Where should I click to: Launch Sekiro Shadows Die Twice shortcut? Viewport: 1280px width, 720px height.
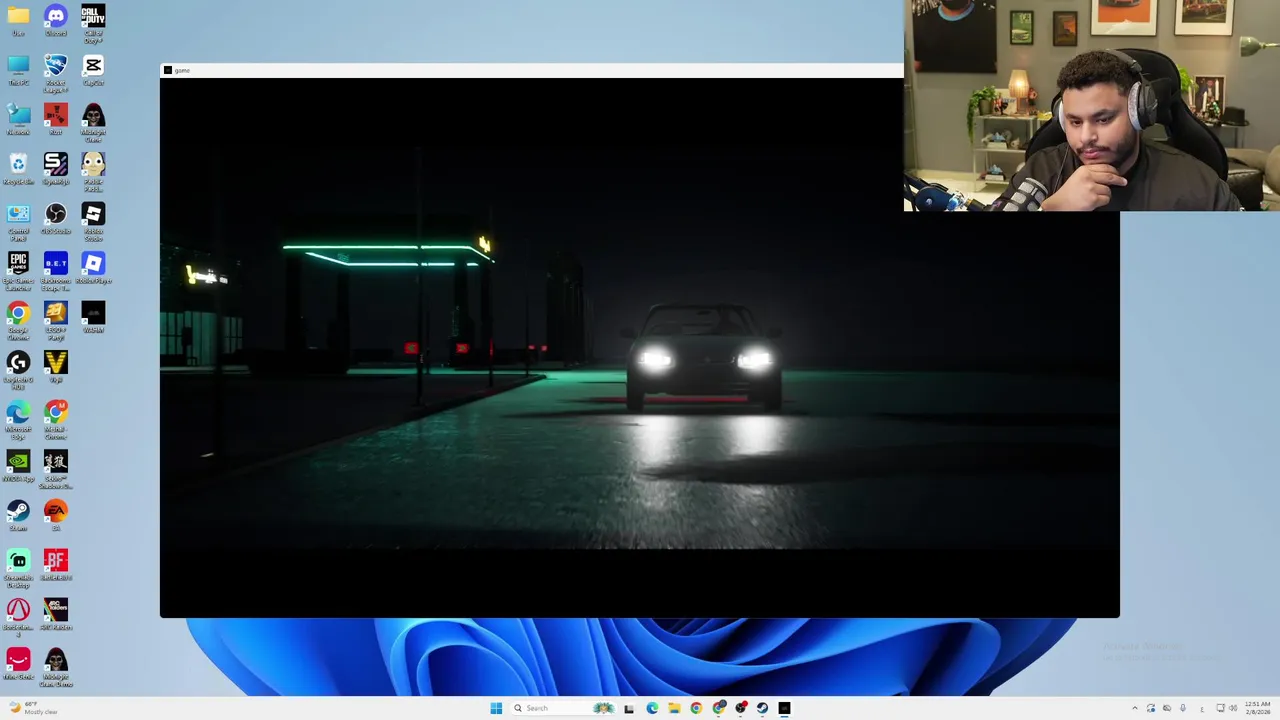click(x=56, y=468)
